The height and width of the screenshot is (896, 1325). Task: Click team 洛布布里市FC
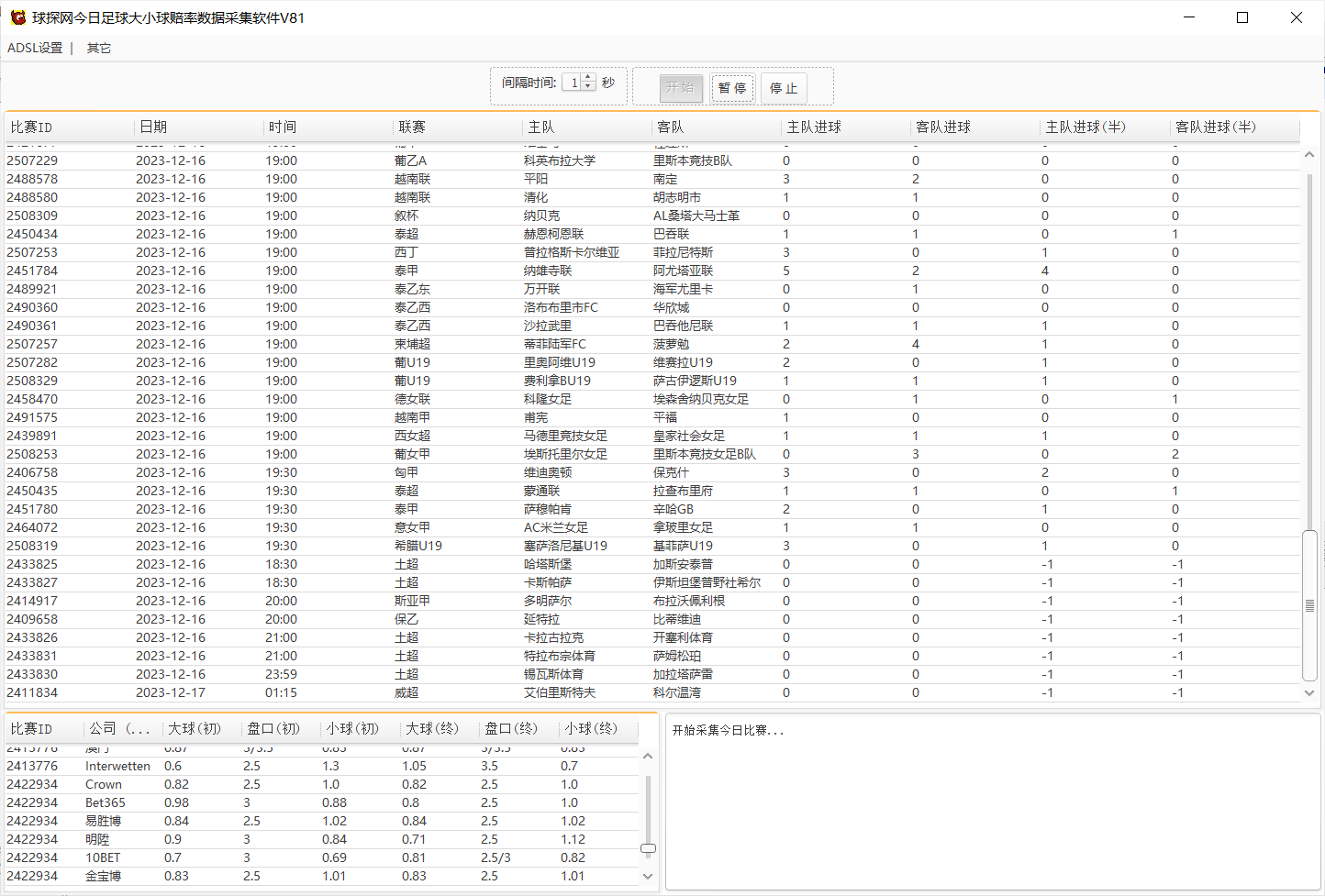(x=561, y=307)
